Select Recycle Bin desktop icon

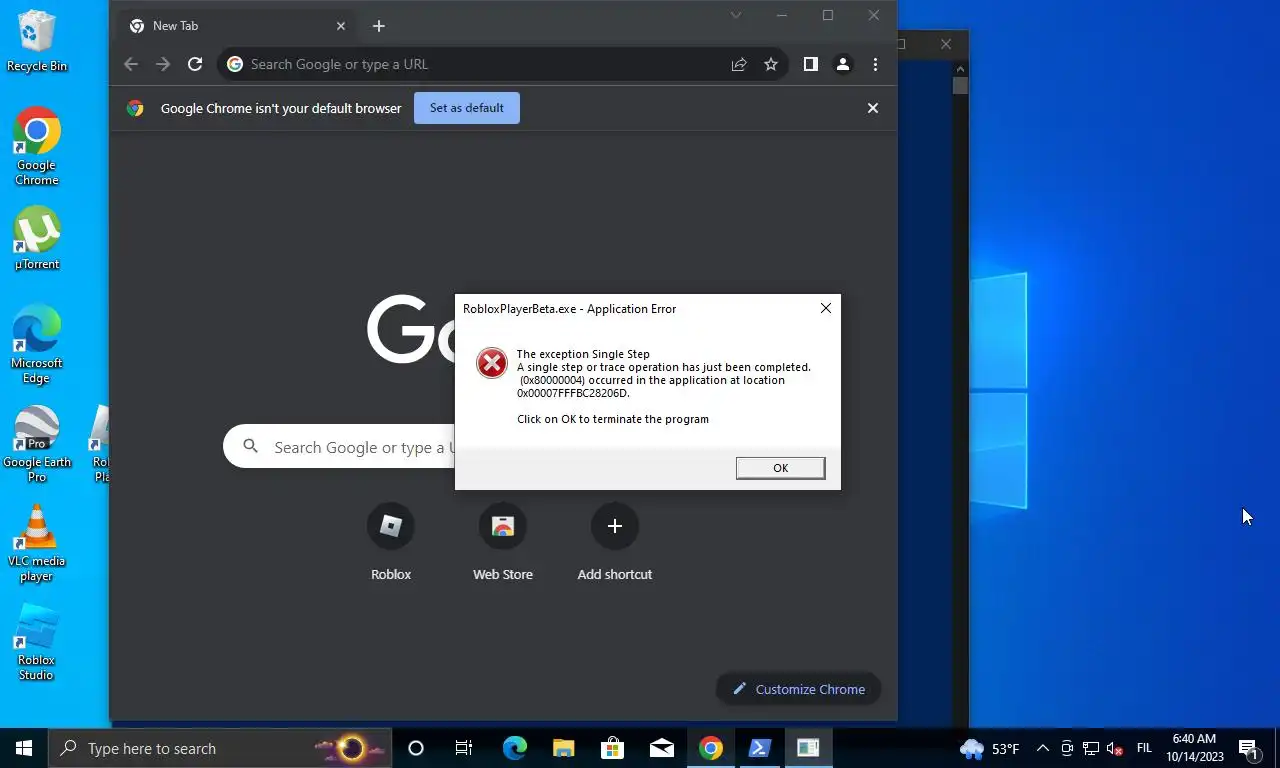tap(37, 41)
